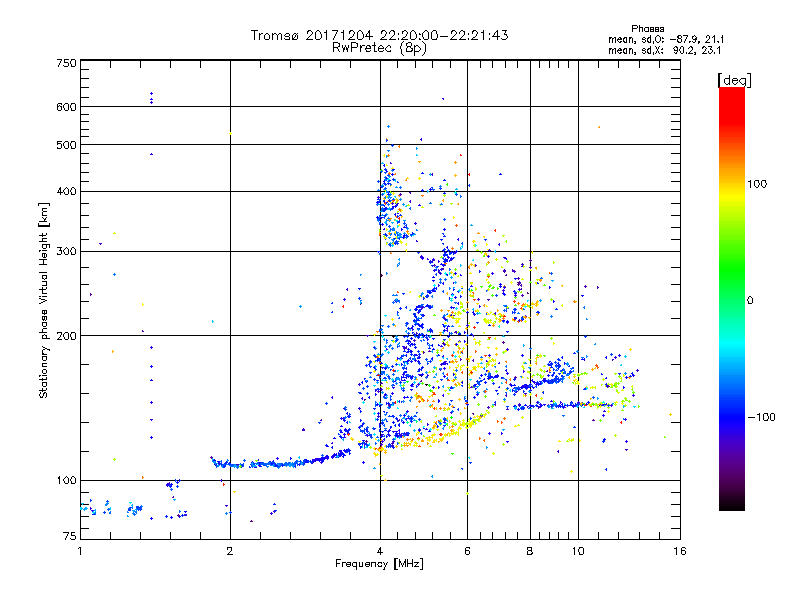Viewport: 800px width, 600px height.
Task: Click the y-axis tick label '200'
Action: point(66,336)
